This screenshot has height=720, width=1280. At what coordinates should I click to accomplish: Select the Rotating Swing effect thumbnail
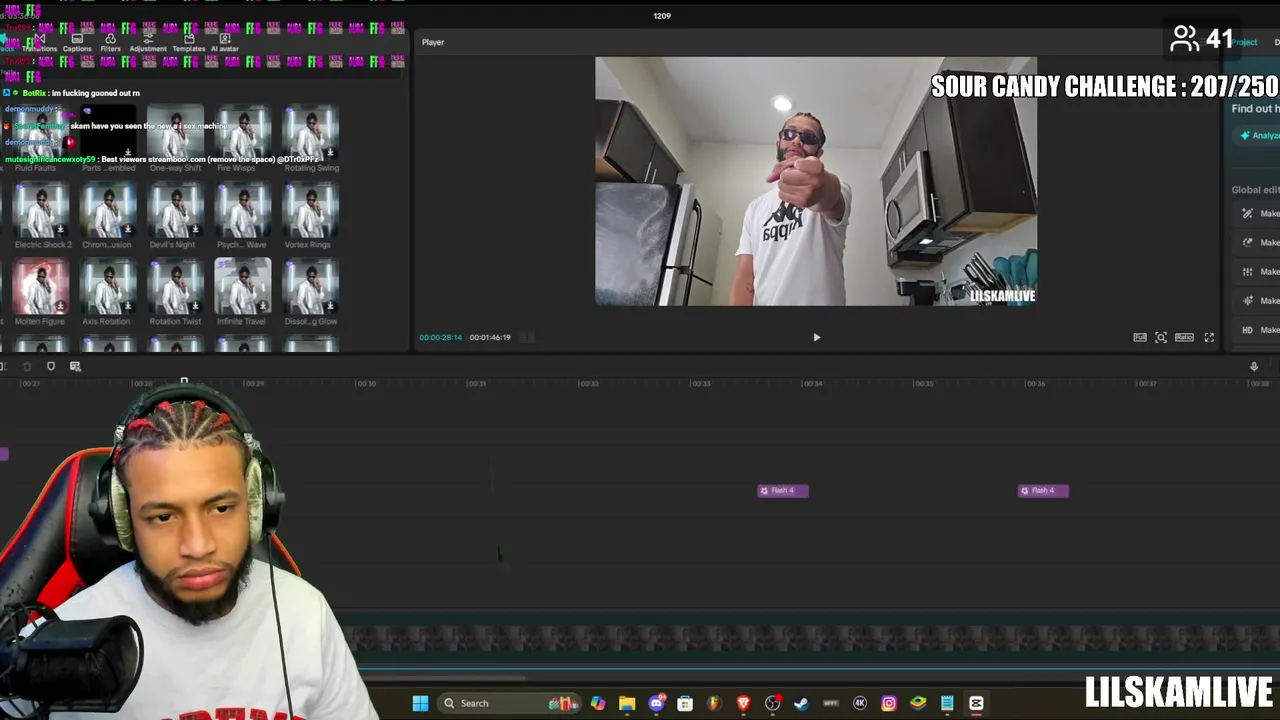(311, 134)
